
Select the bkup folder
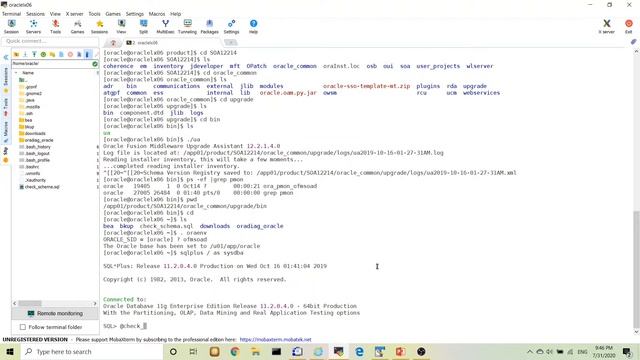(27, 127)
